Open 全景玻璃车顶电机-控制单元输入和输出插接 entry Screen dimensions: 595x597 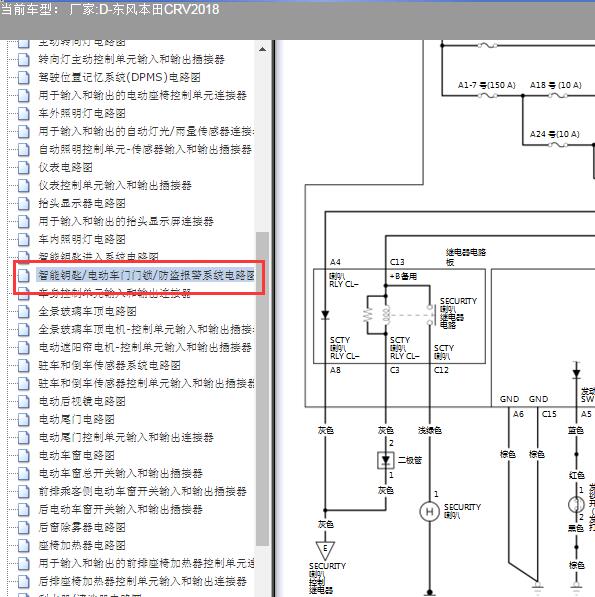tap(146, 330)
